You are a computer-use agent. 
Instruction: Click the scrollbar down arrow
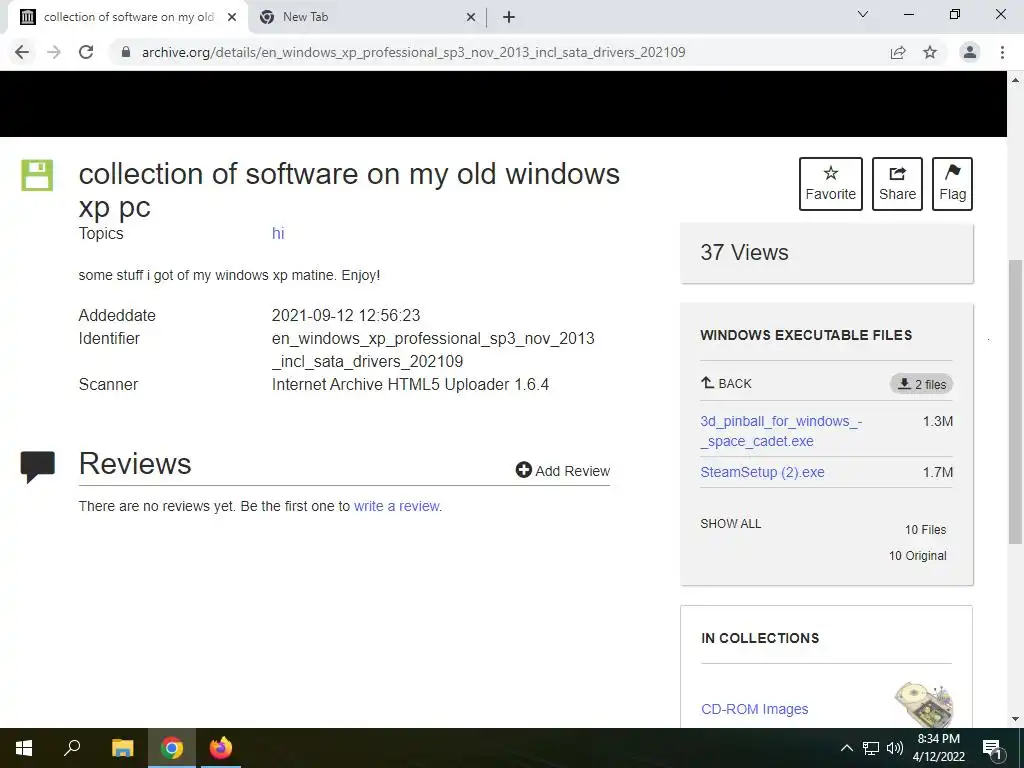click(x=1016, y=719)
